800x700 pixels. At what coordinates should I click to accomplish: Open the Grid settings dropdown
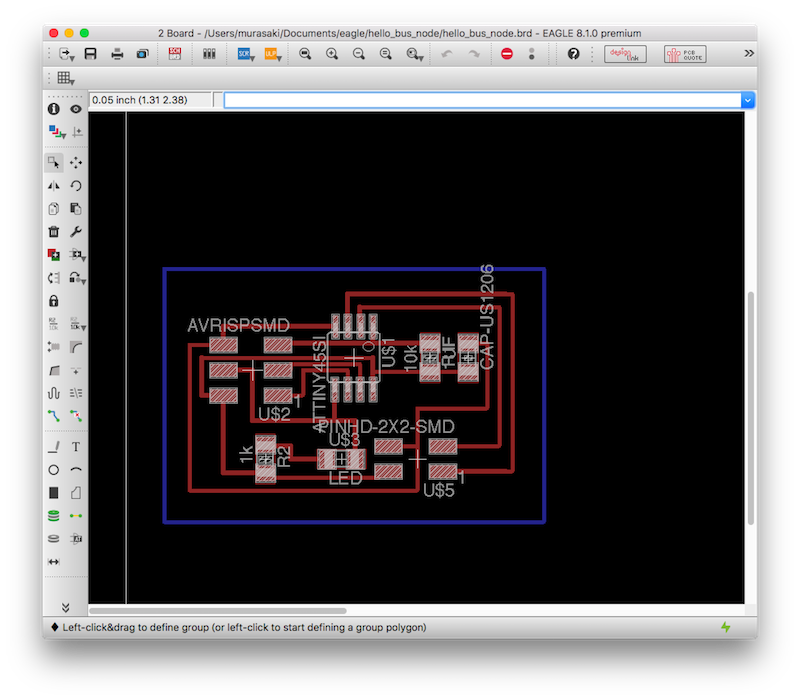pos(66,78)
